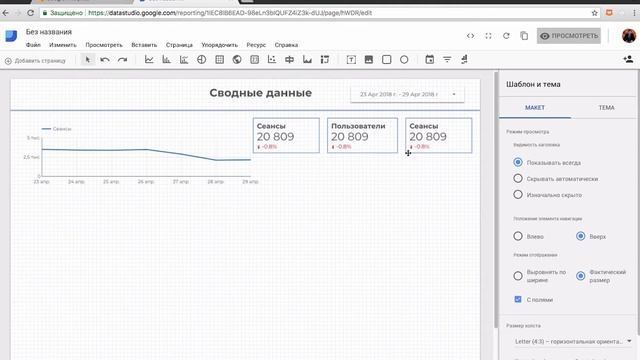Select 'Показывать всегда' header visibility
The height and width of the screenshot is (360, 640).
click(x=518, y=162)
